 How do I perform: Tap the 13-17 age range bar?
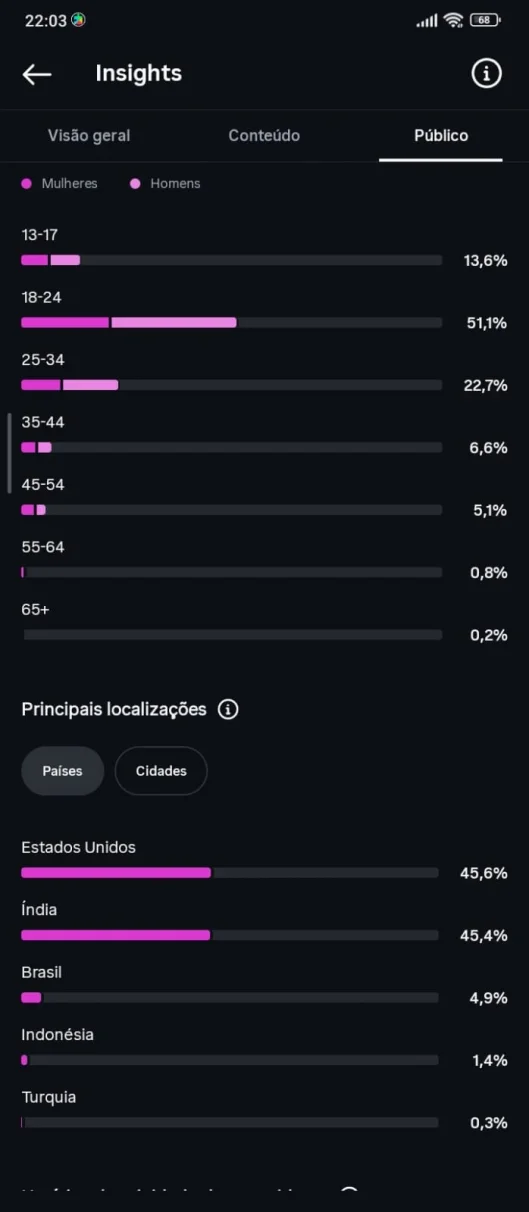[x=232, y=260]
